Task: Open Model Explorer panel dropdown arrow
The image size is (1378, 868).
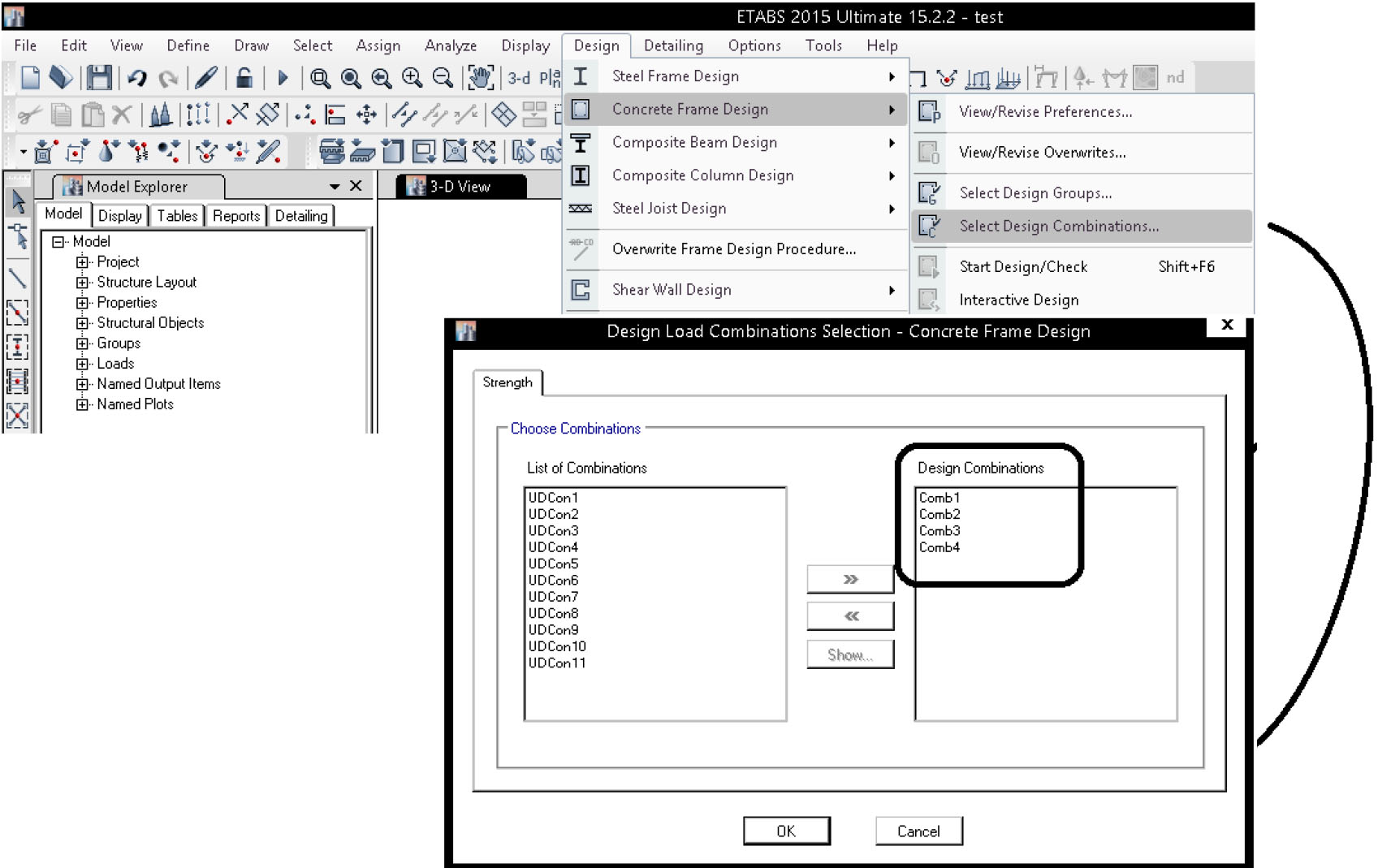Action: coord(335,187)
